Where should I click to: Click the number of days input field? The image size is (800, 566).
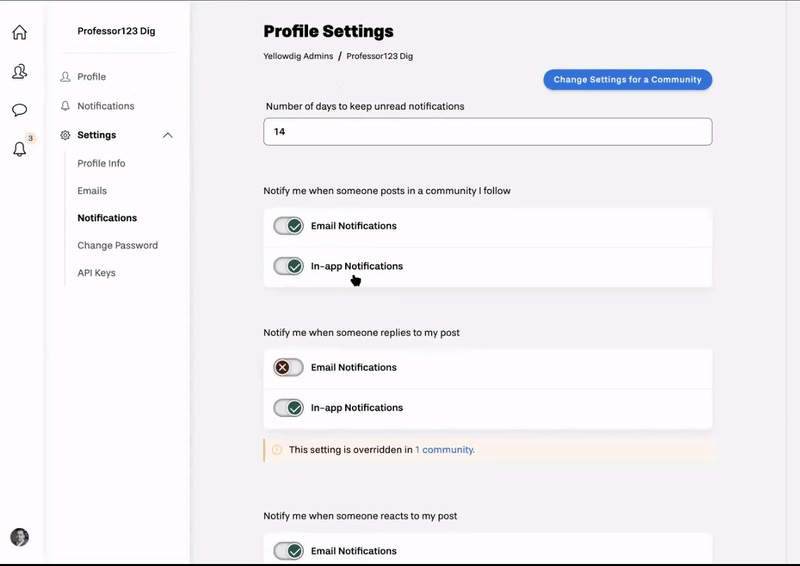pos(487,131)
